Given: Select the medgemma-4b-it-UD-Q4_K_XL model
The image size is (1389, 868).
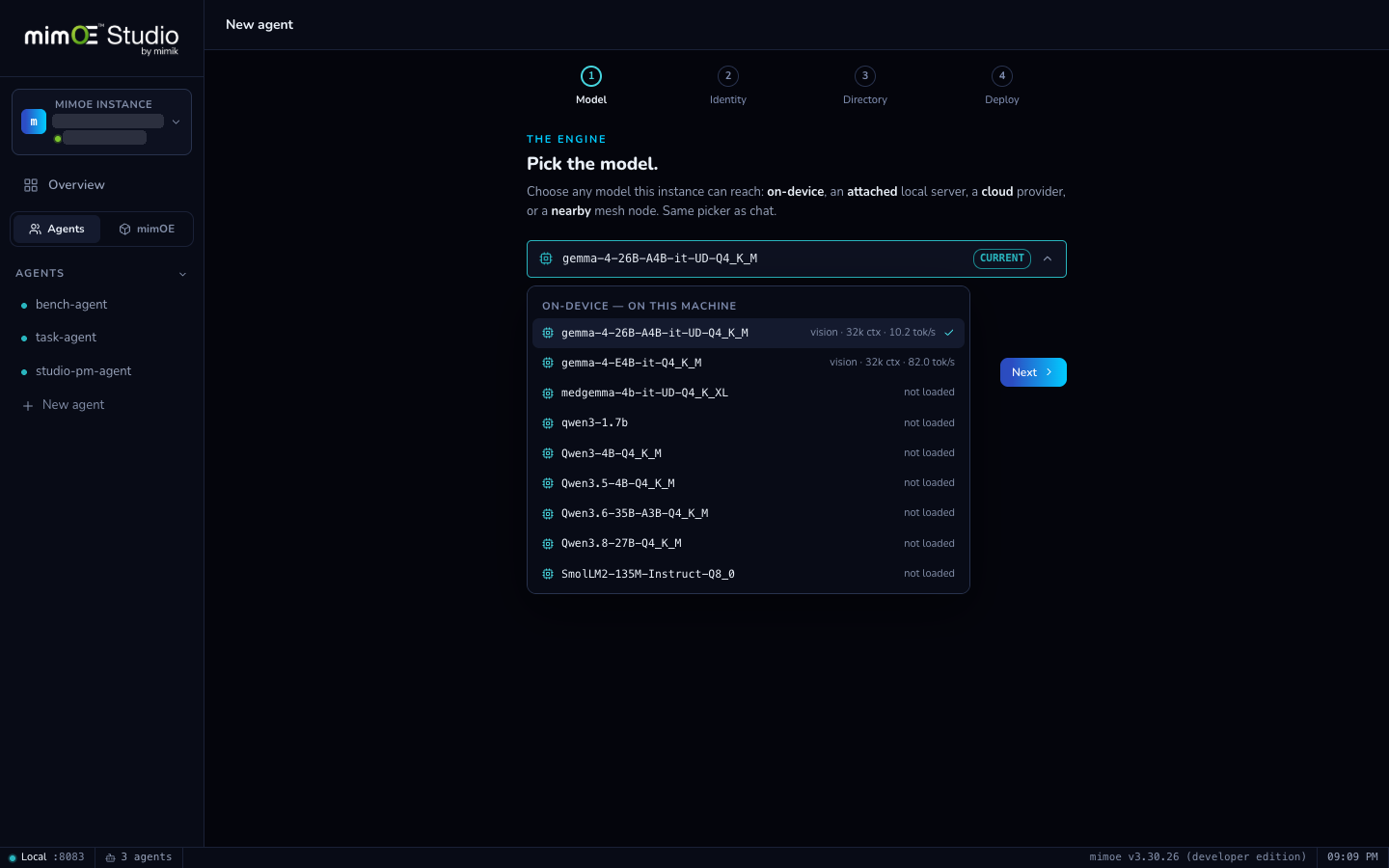Looking at the screenshot, I should 749,393.
